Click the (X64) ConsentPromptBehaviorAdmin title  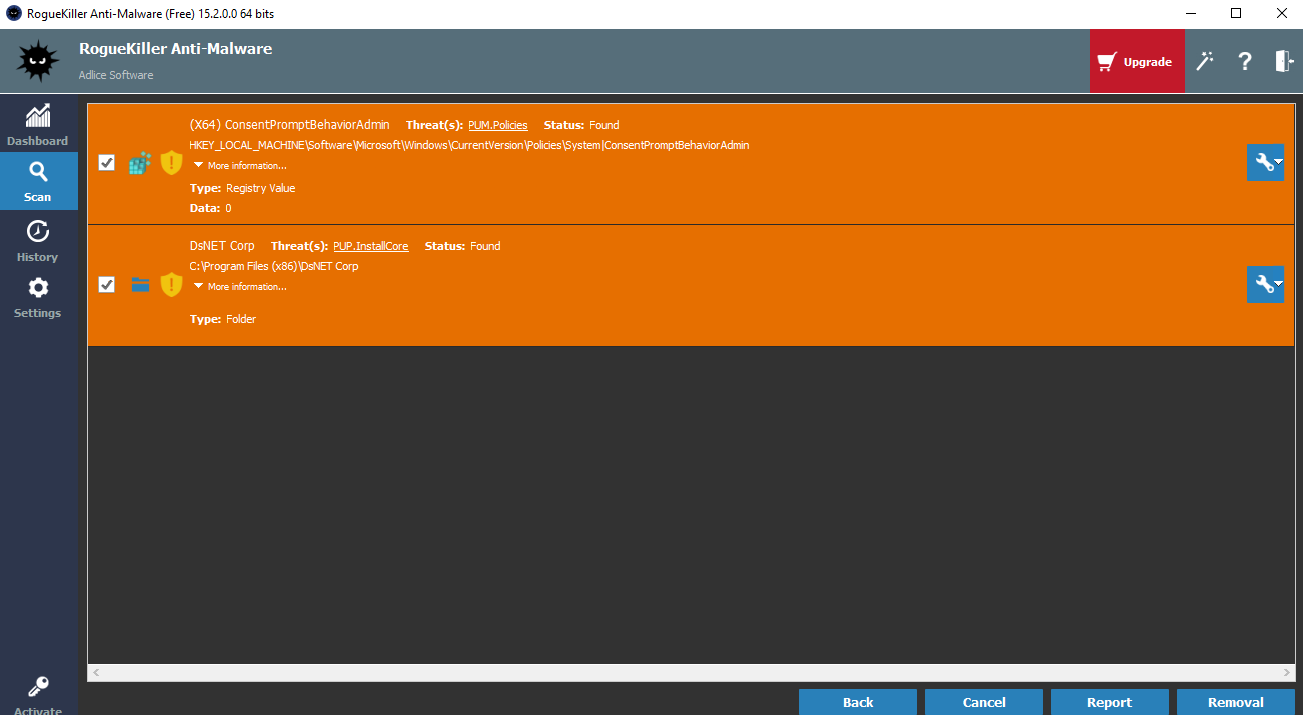290,125
